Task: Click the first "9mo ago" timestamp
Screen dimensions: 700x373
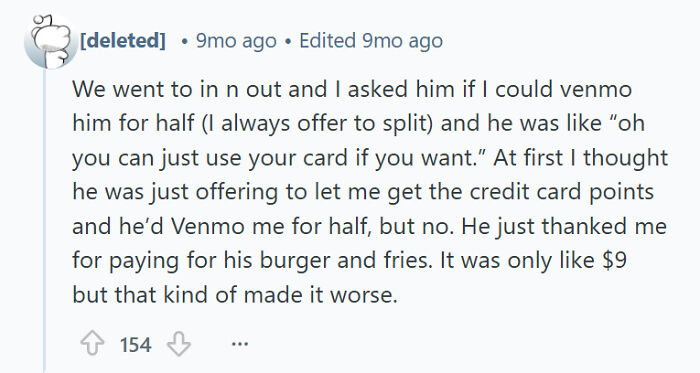Action: tap(236, 41)
